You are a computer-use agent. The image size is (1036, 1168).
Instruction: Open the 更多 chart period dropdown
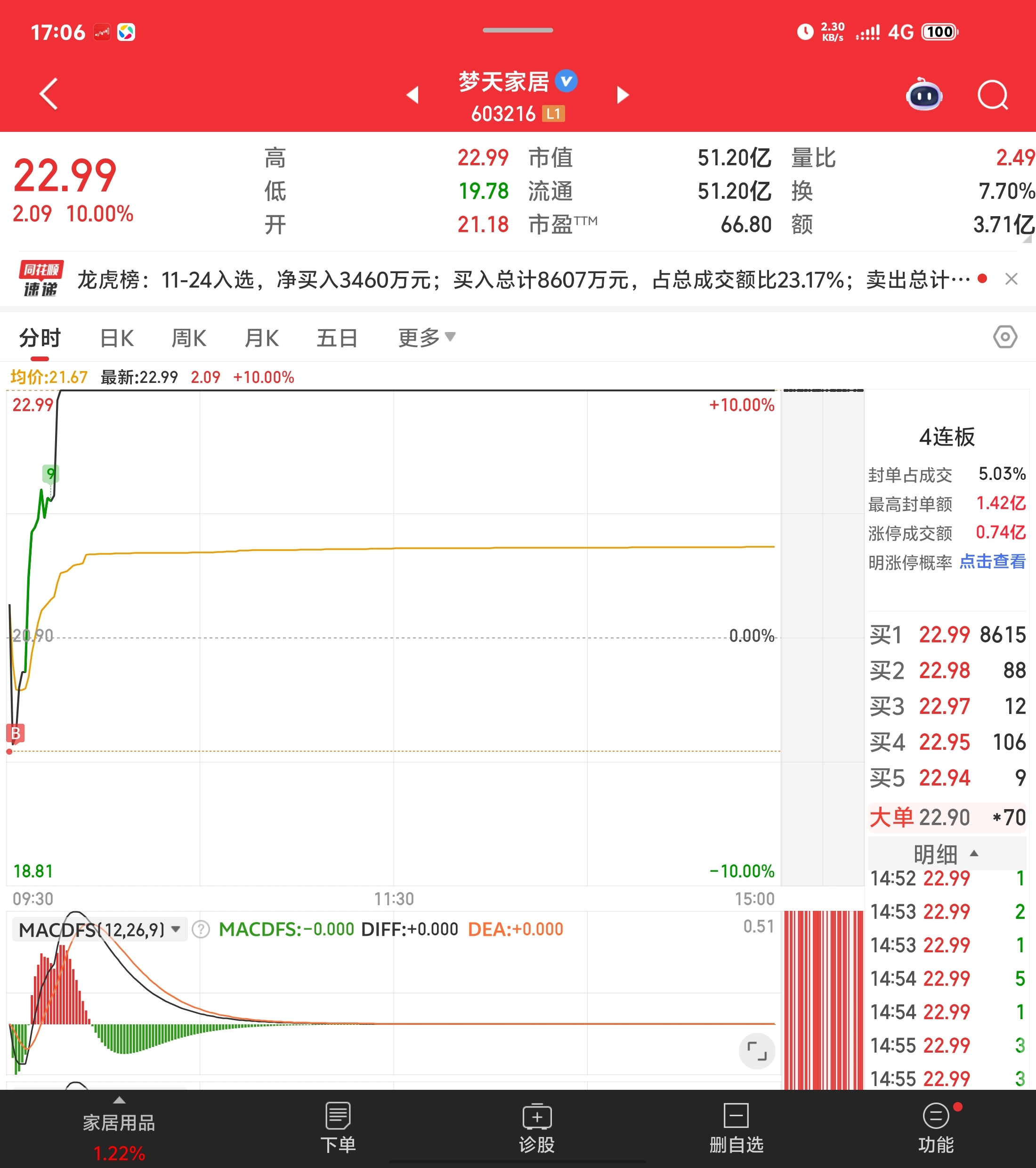point(426,338)
